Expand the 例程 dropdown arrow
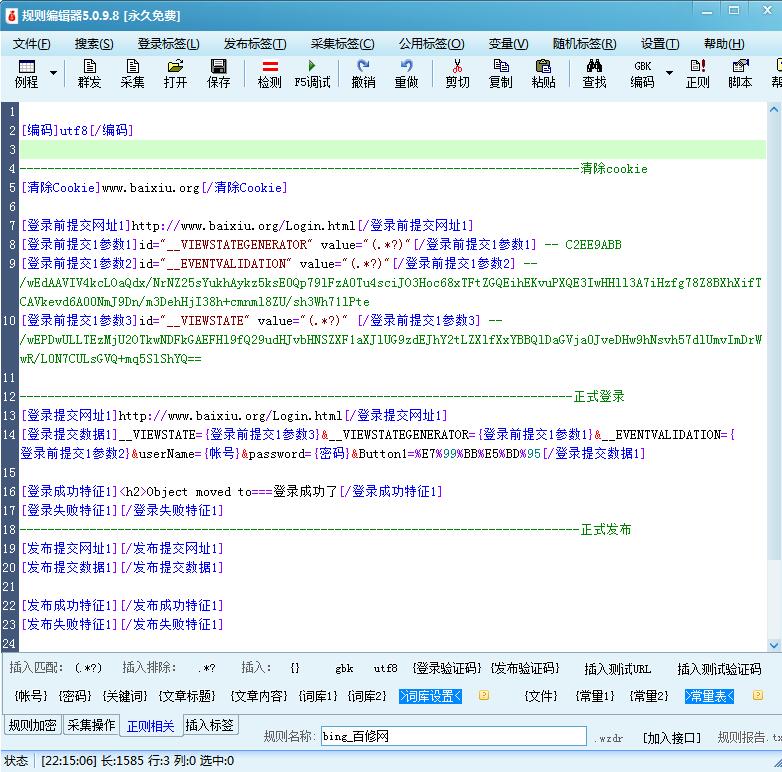This screenshot has width=782, height=772. [x=53, y=73]
